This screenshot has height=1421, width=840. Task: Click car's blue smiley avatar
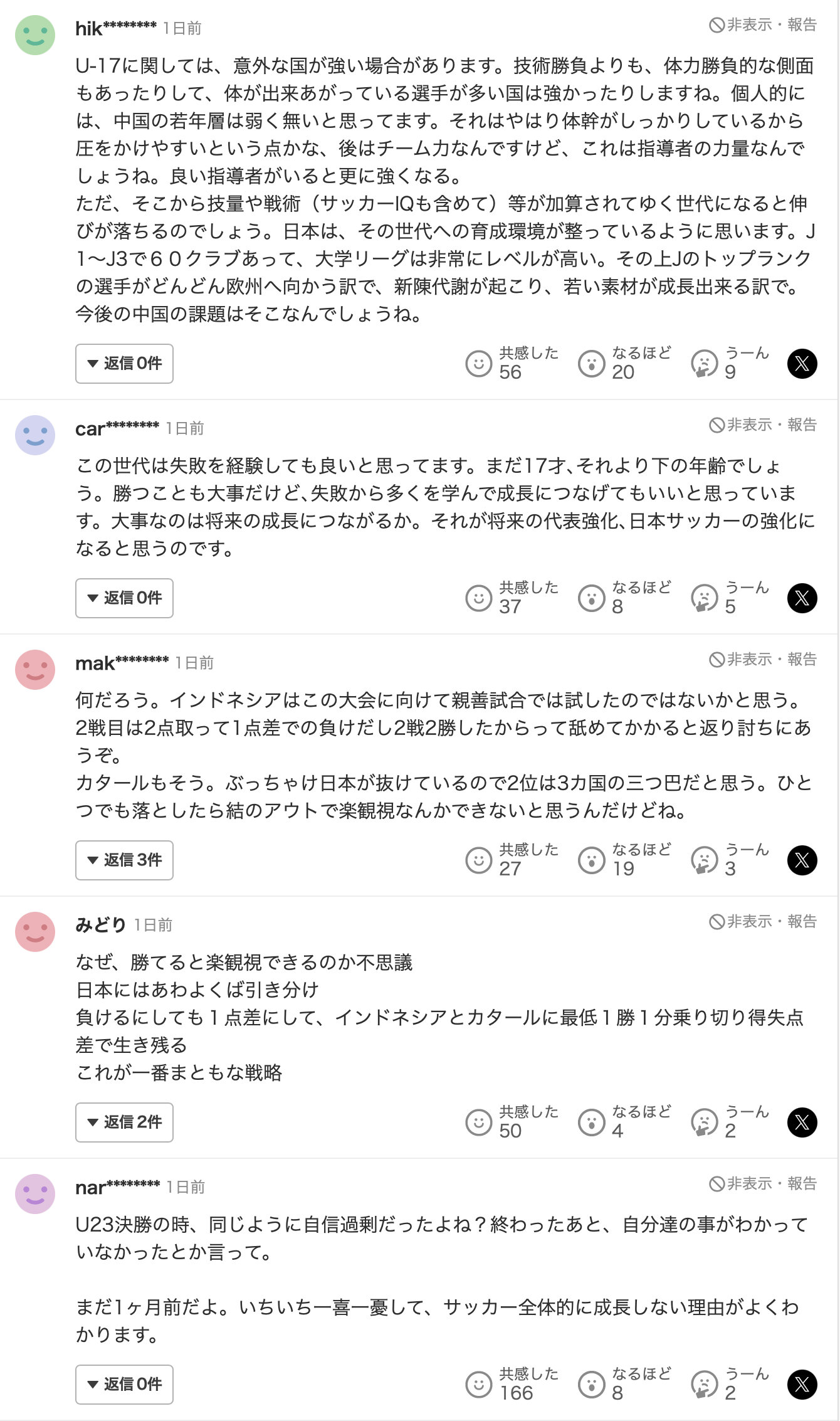point(35,435)
